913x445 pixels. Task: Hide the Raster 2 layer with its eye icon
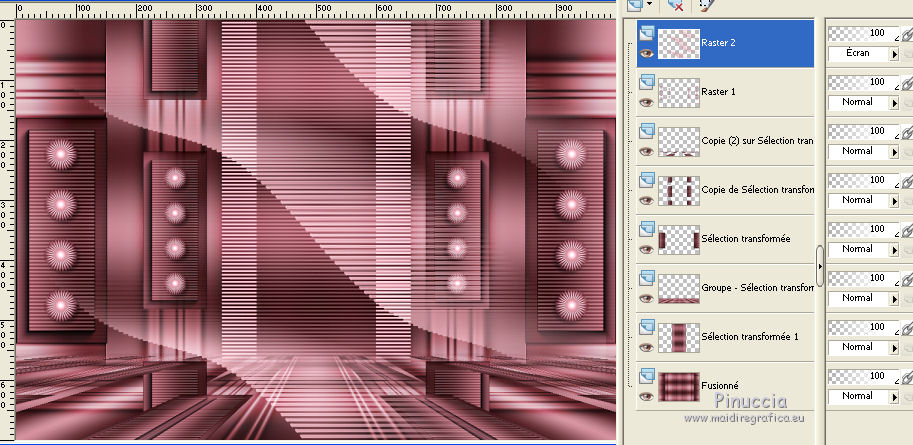[x=646, y=54]
